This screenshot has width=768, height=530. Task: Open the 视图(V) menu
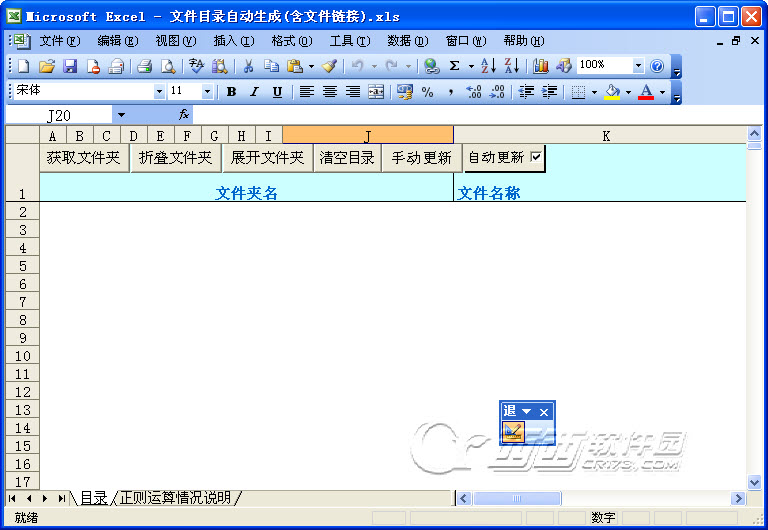pyautogui.click(x=176, y=41)
